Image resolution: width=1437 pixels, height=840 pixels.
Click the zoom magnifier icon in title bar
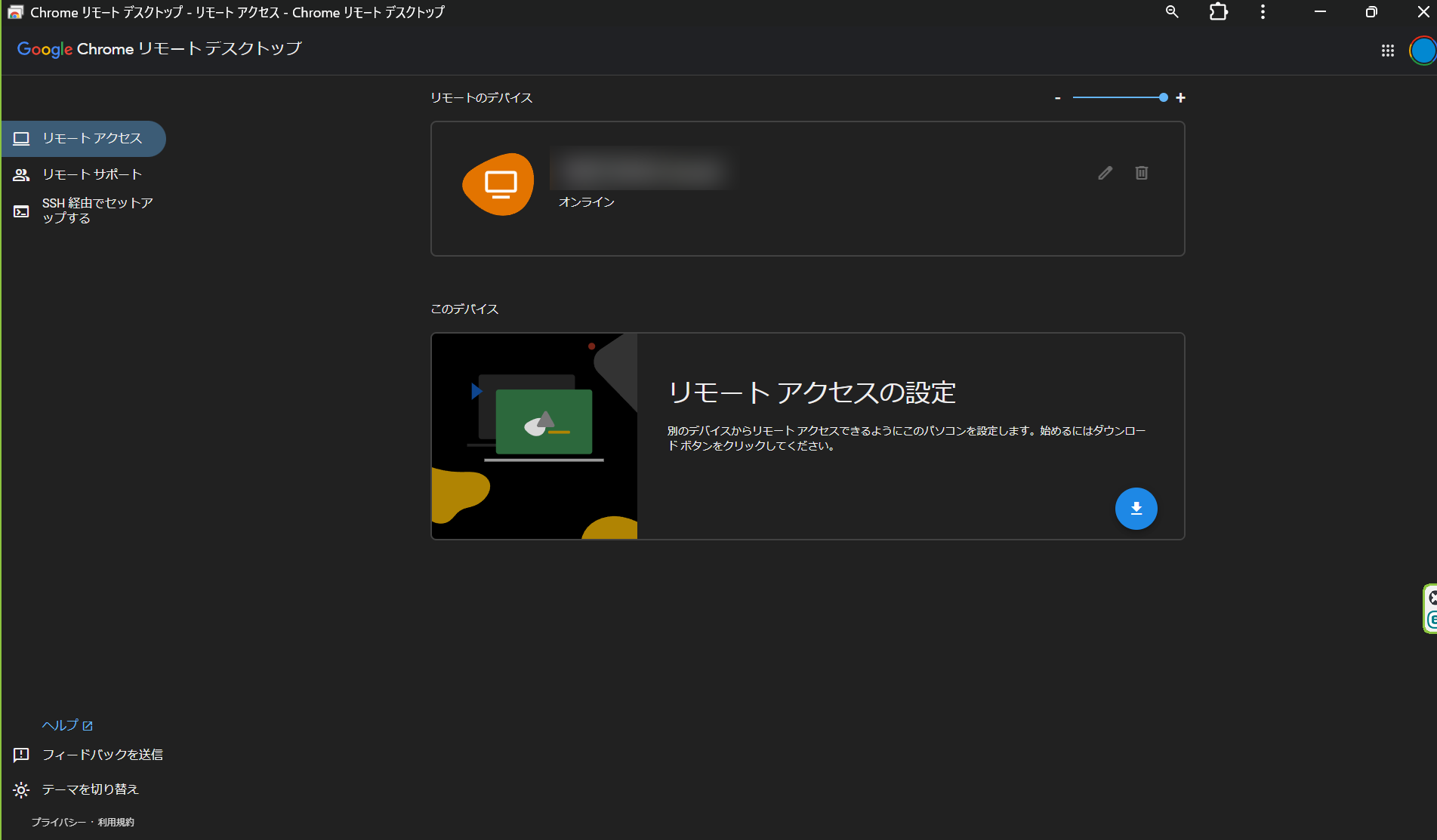point(1172,12)
